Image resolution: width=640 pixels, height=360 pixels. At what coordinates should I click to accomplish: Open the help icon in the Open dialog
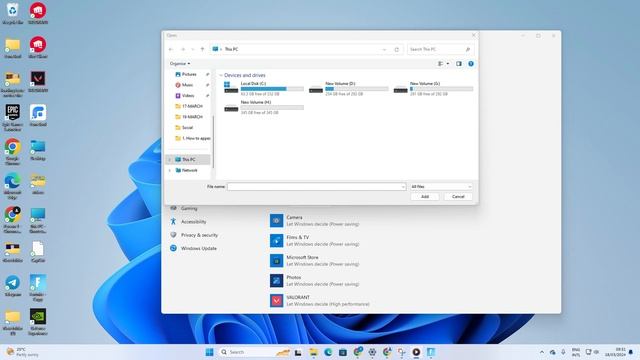[x=471, y=64]
